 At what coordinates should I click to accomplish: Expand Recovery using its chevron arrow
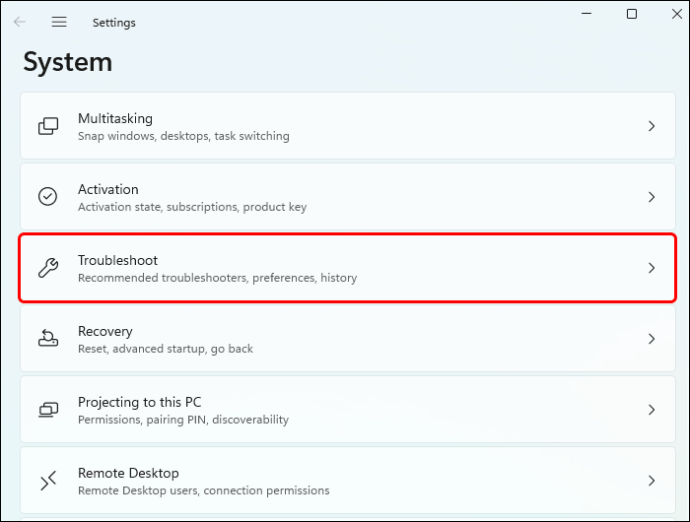(x=651, y=339)
